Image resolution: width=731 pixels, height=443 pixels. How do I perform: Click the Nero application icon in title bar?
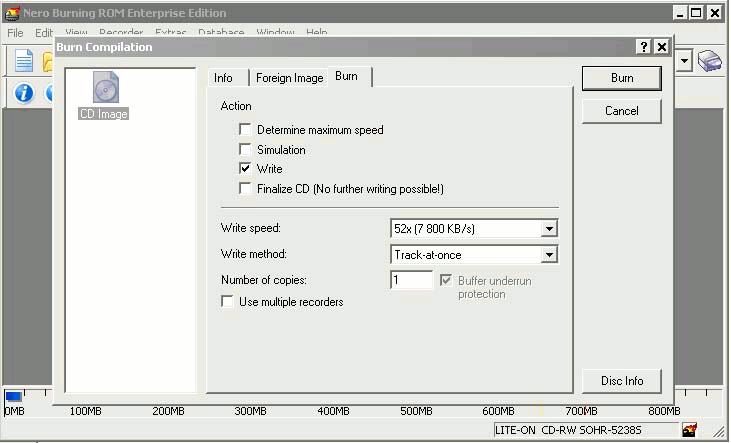pyautogui.click(x=12, y=13)
